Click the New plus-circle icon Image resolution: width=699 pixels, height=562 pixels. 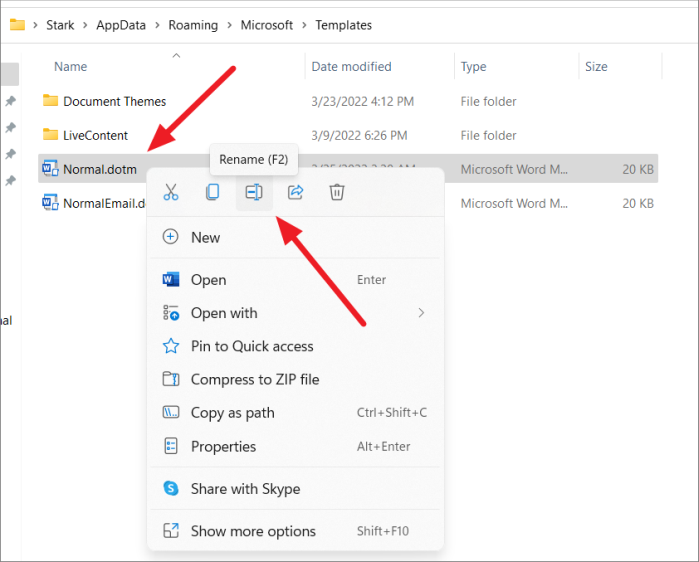[171, 237]
